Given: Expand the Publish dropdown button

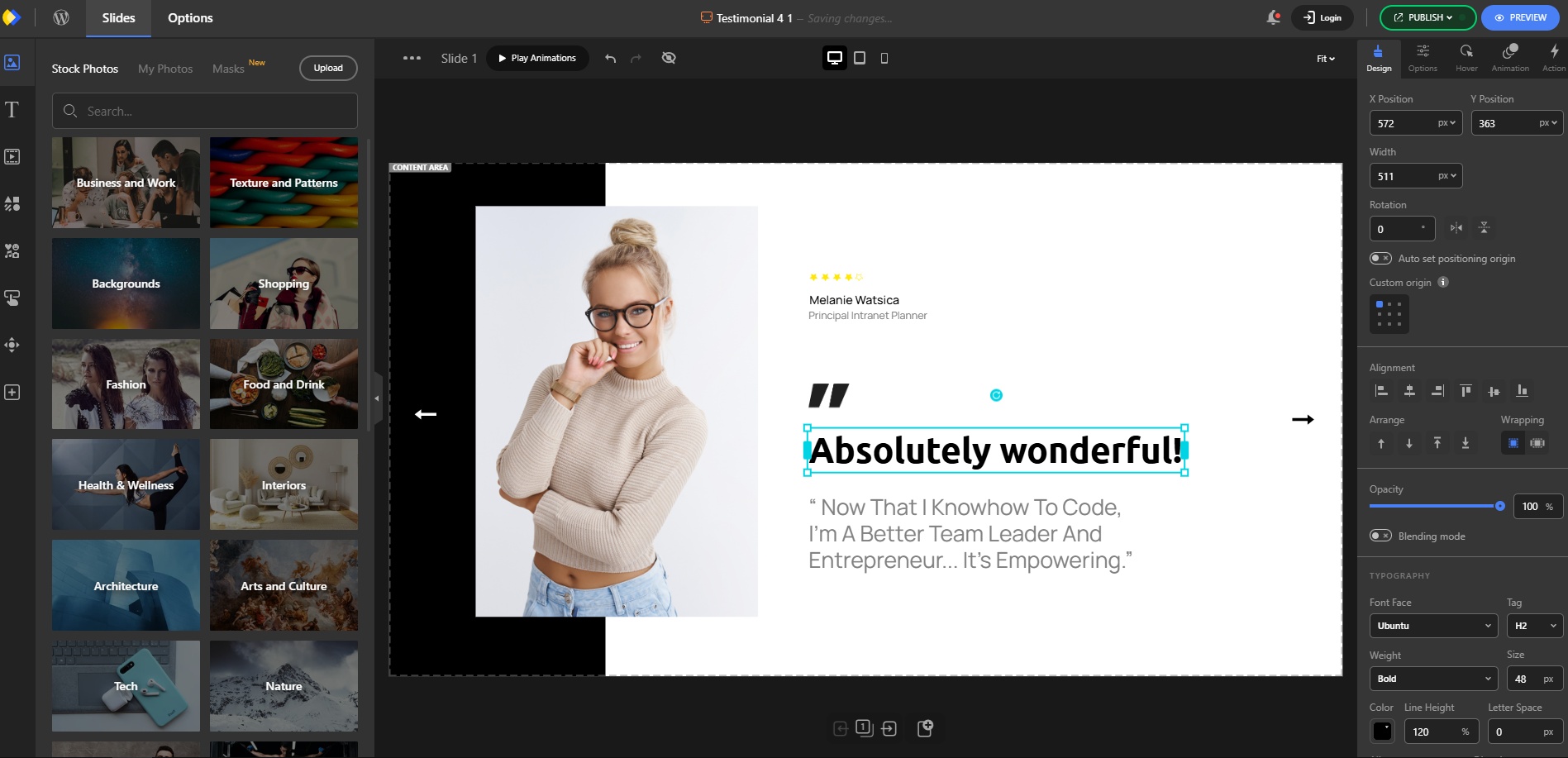Looking at the screenshot, I should tap(1427, 17).
